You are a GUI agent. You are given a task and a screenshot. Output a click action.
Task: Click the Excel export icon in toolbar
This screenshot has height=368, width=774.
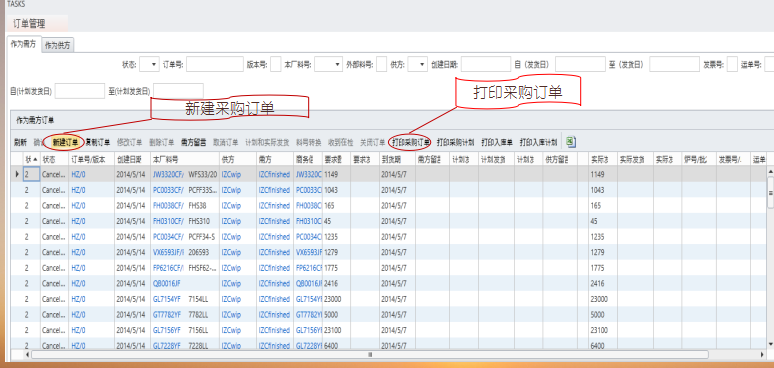click(x=571, y=142)
